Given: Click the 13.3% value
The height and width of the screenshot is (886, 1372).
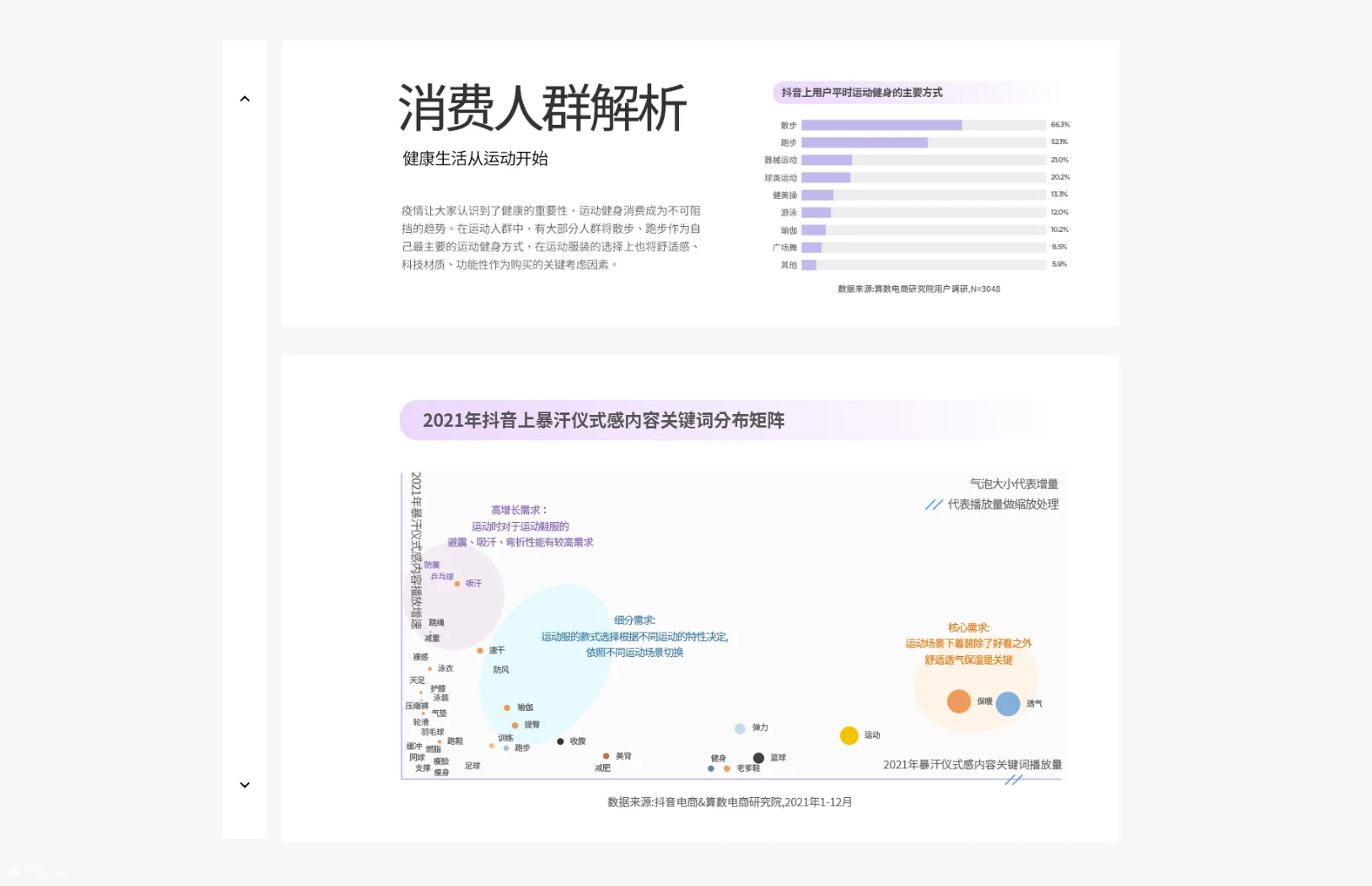Looking at the screenshot, I should (1059, 194).
